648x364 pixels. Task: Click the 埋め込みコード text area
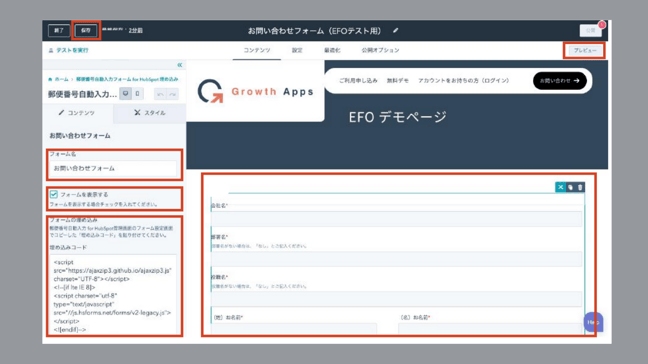click(114, 294)
